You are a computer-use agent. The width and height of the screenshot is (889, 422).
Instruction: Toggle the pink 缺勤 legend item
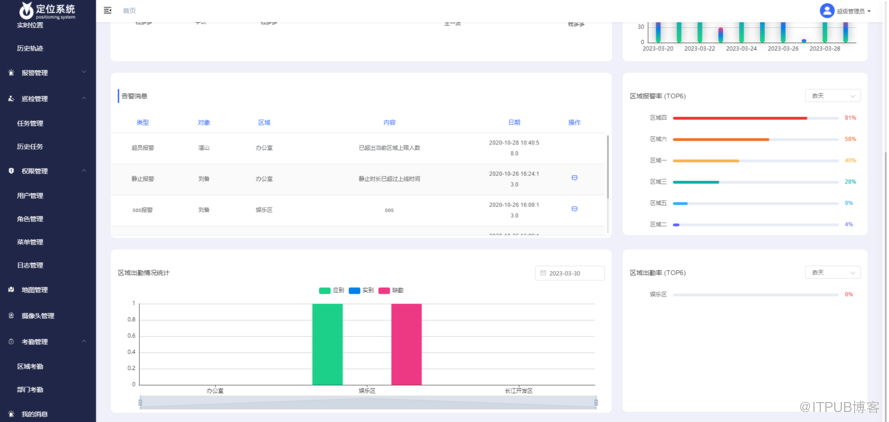point(391,290)
